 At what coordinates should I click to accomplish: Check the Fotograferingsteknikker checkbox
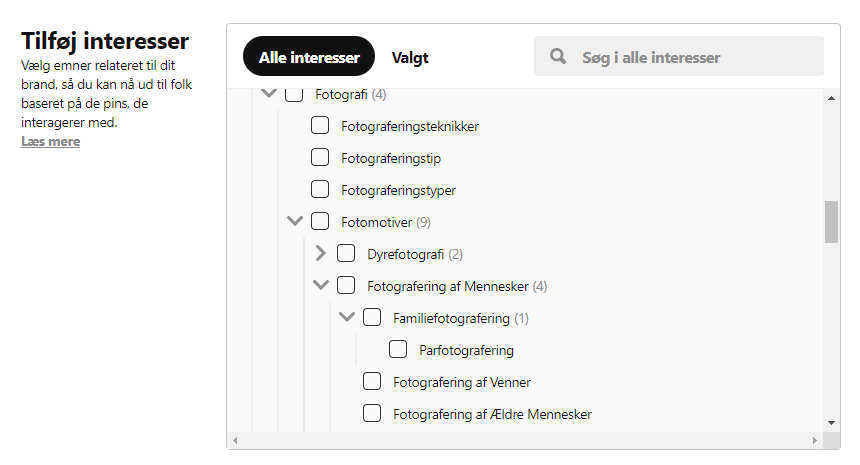pos(320,125)
